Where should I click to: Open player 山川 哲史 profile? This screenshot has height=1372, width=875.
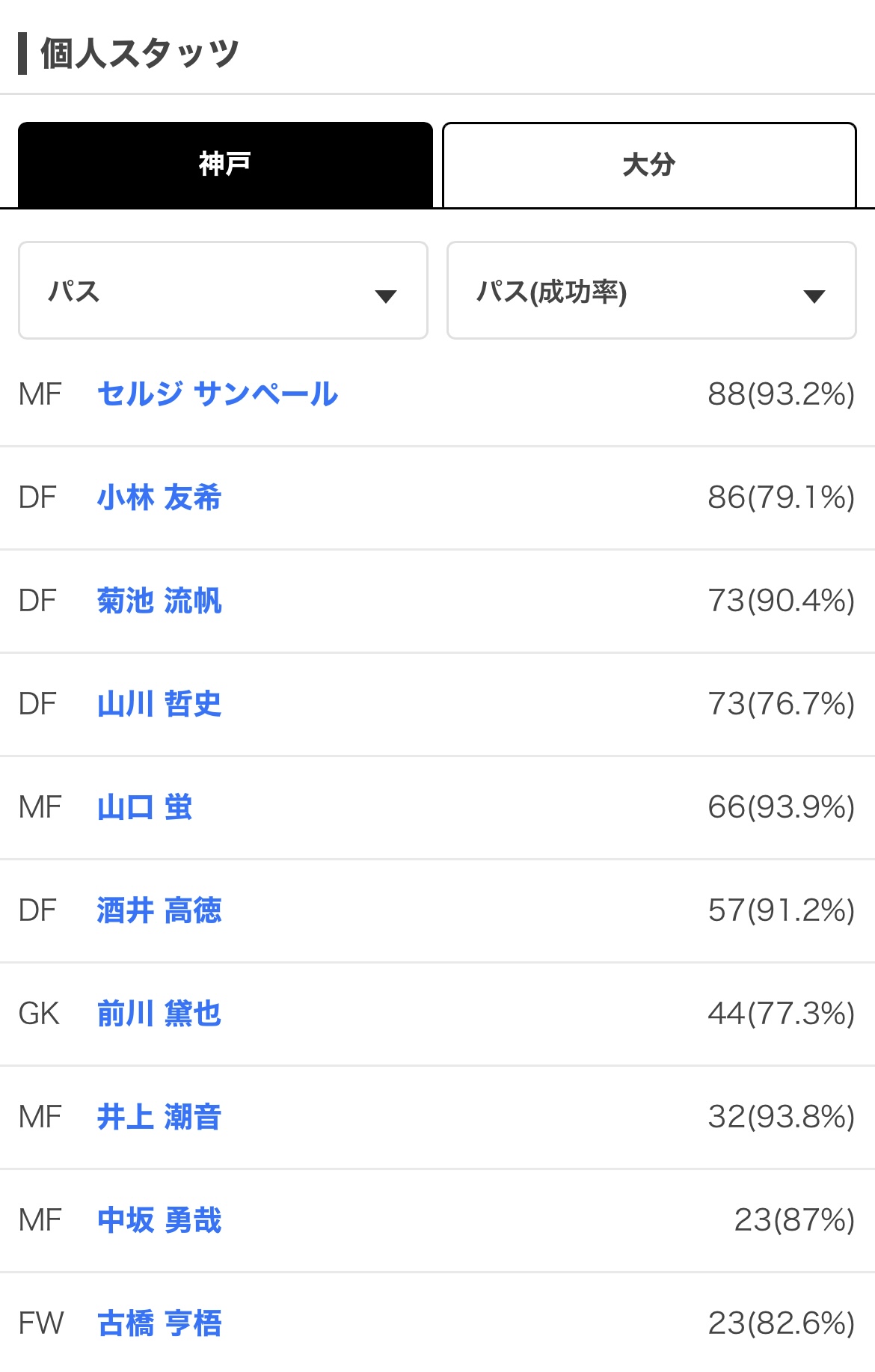[x=159, y=704]
